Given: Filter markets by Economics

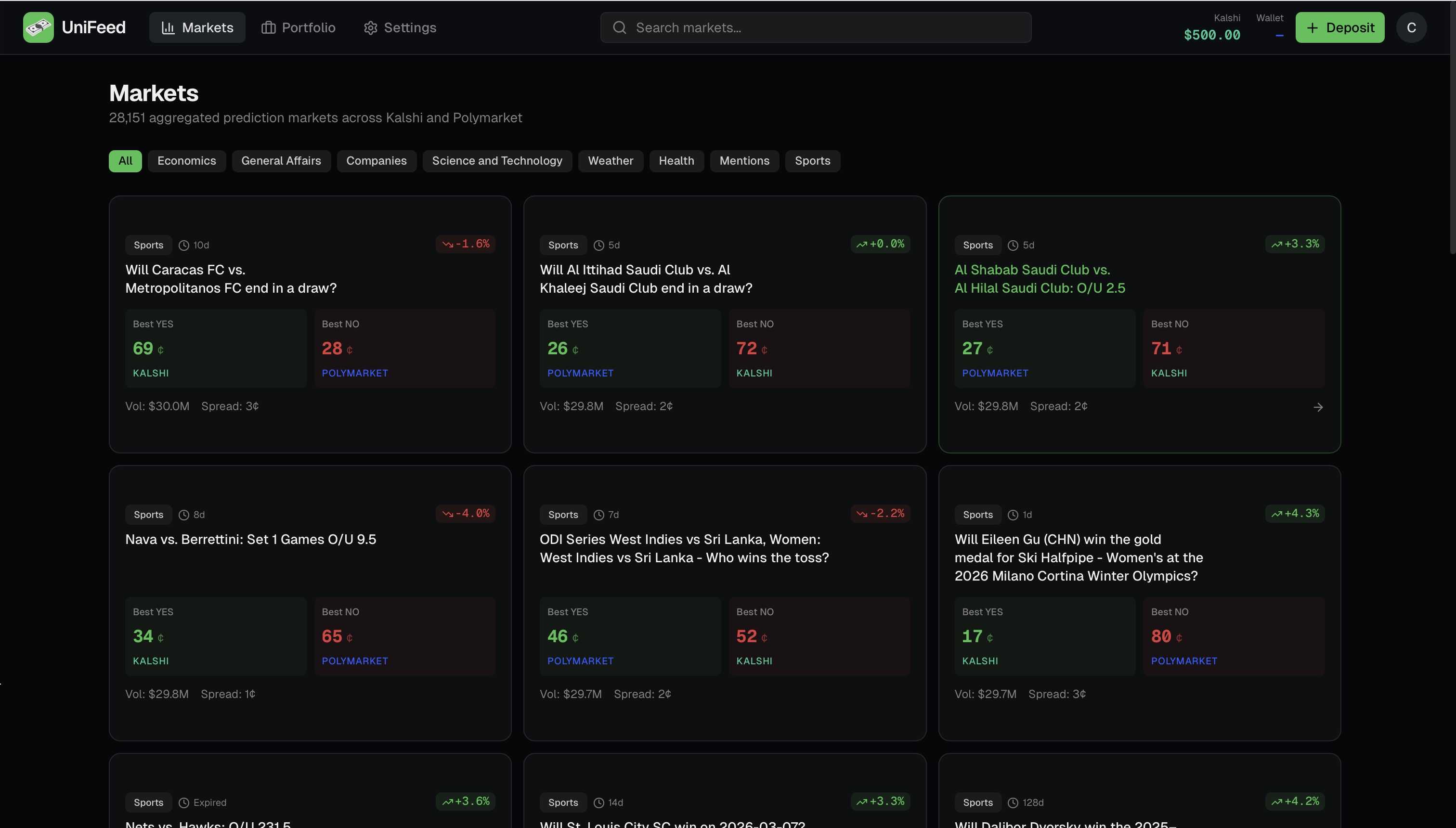Looking at the screenshot, I should pos(186,161).
